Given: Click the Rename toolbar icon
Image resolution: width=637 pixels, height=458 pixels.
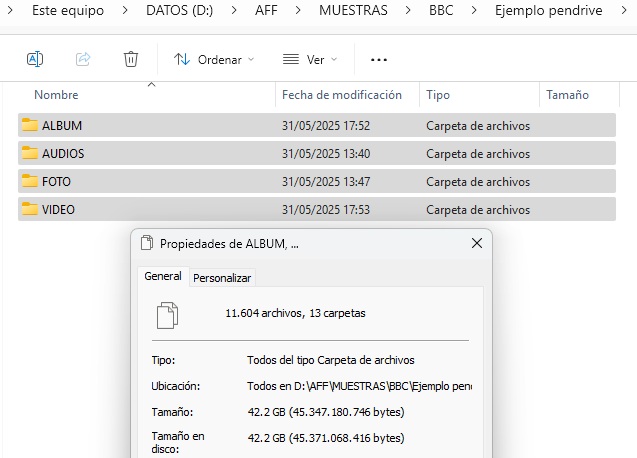Looking at the screenshot, I should tap(35, 59).
